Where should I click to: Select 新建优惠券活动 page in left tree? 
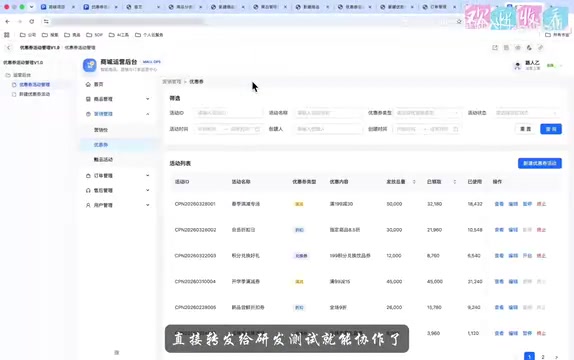(34, 94)
